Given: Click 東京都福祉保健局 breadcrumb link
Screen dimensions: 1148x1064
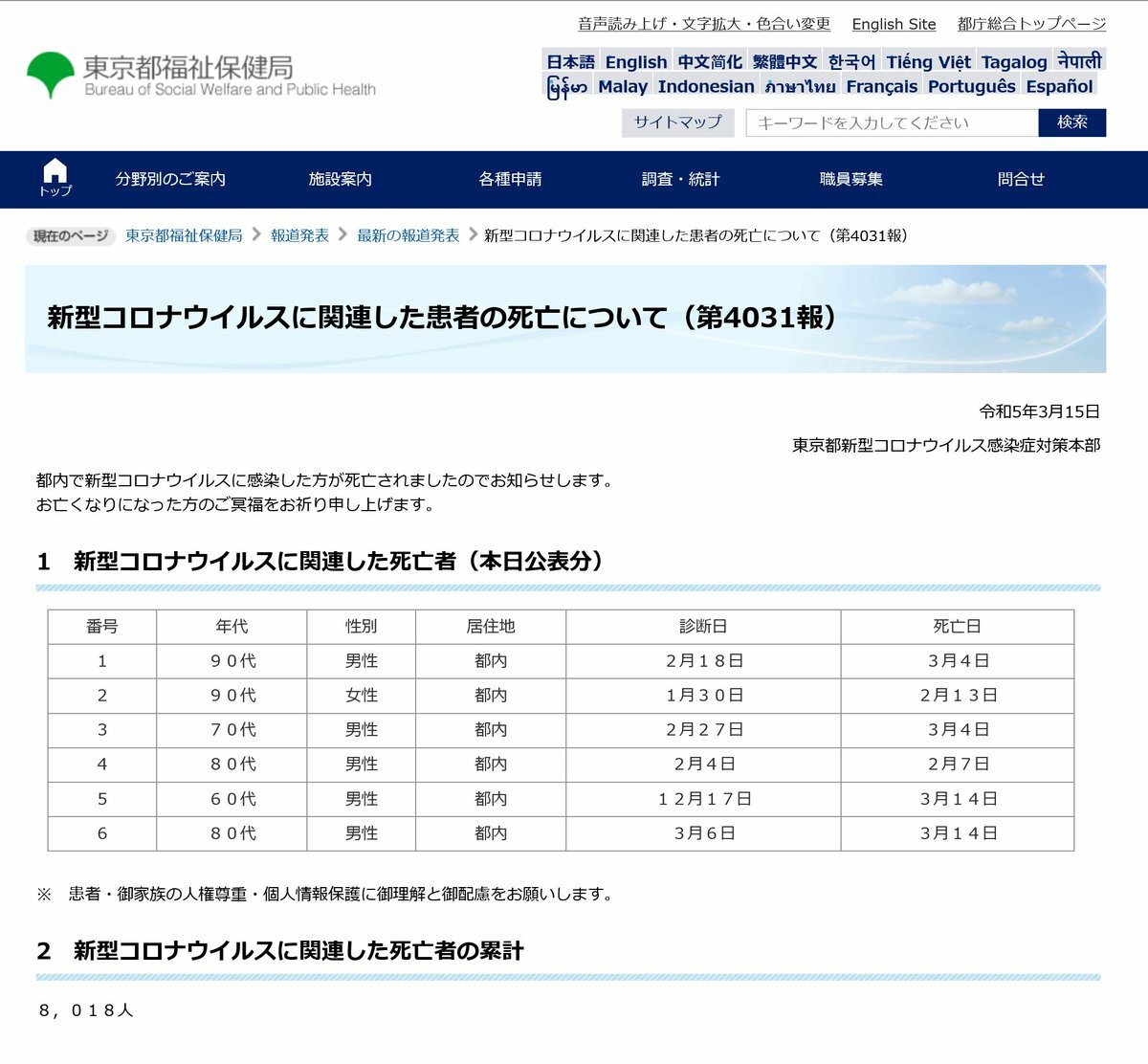Looking at the screenshot, I should click(x=184, y=235).
